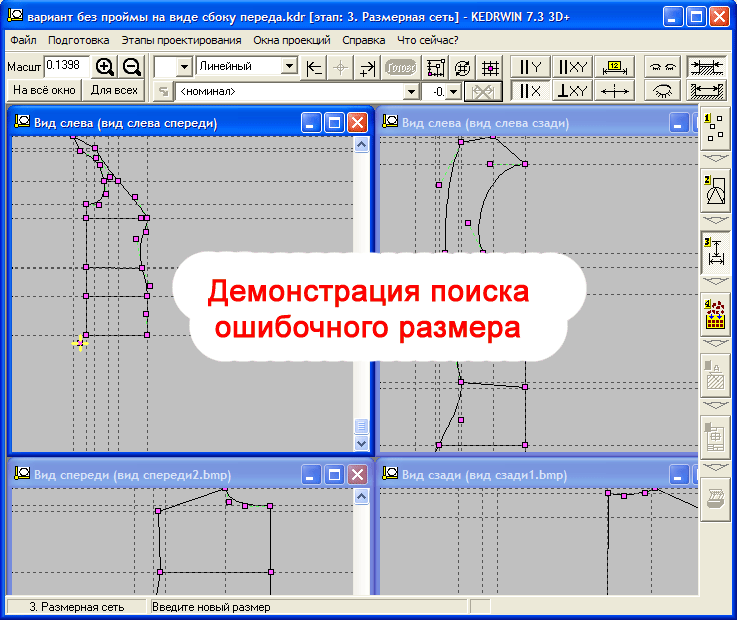Open stage 2 shapes button in sidebar
737x620 pixels.
pos(715,190)
